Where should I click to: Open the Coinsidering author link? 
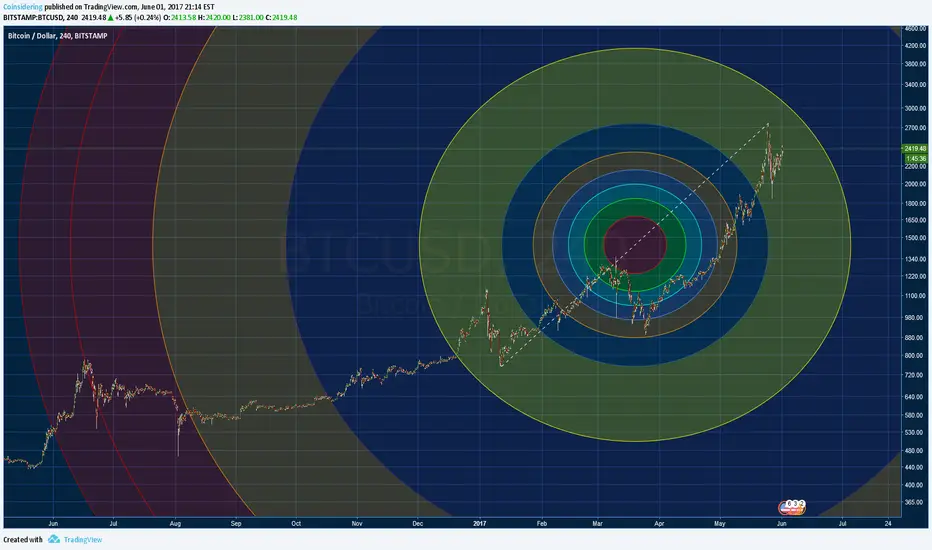point(23,7)
